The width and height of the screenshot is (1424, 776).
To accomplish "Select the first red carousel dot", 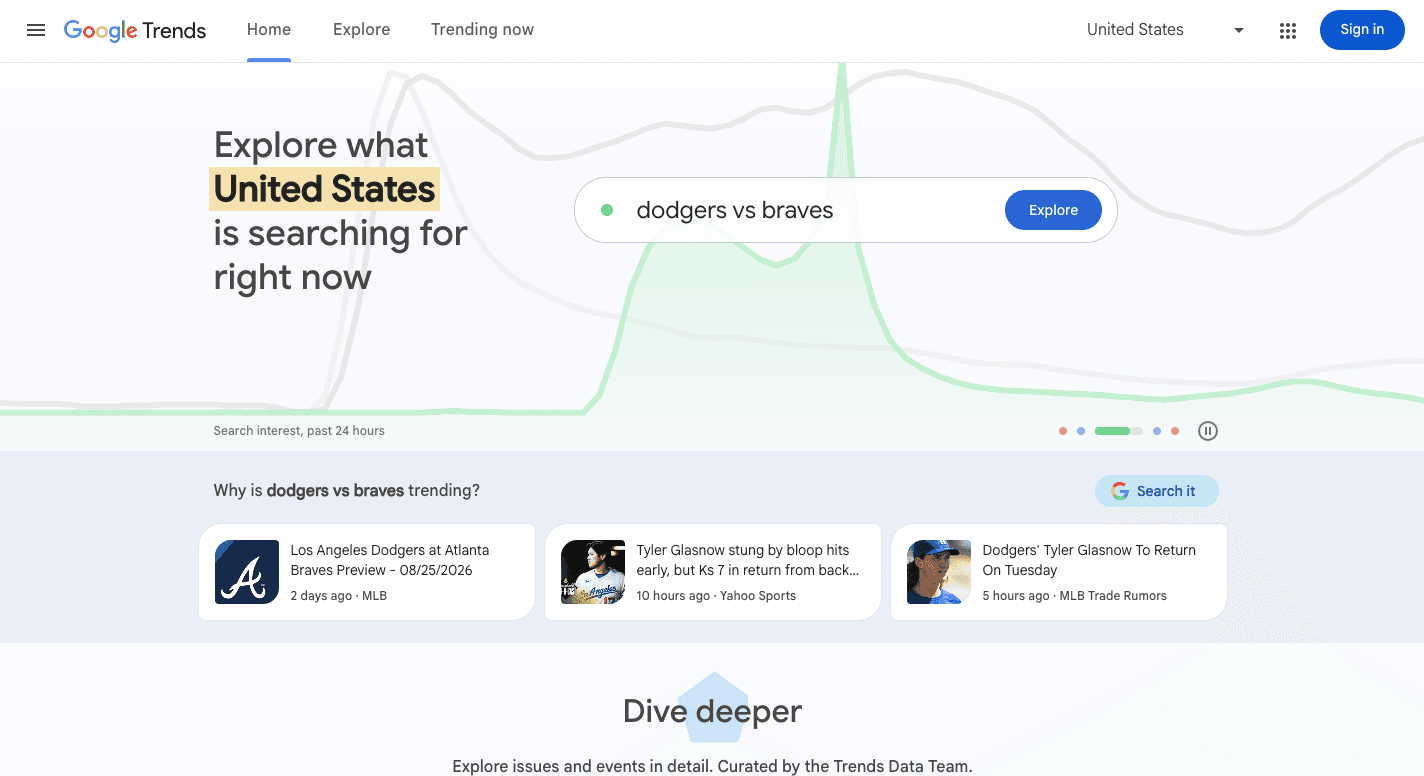I will (x=1063, y=431).
